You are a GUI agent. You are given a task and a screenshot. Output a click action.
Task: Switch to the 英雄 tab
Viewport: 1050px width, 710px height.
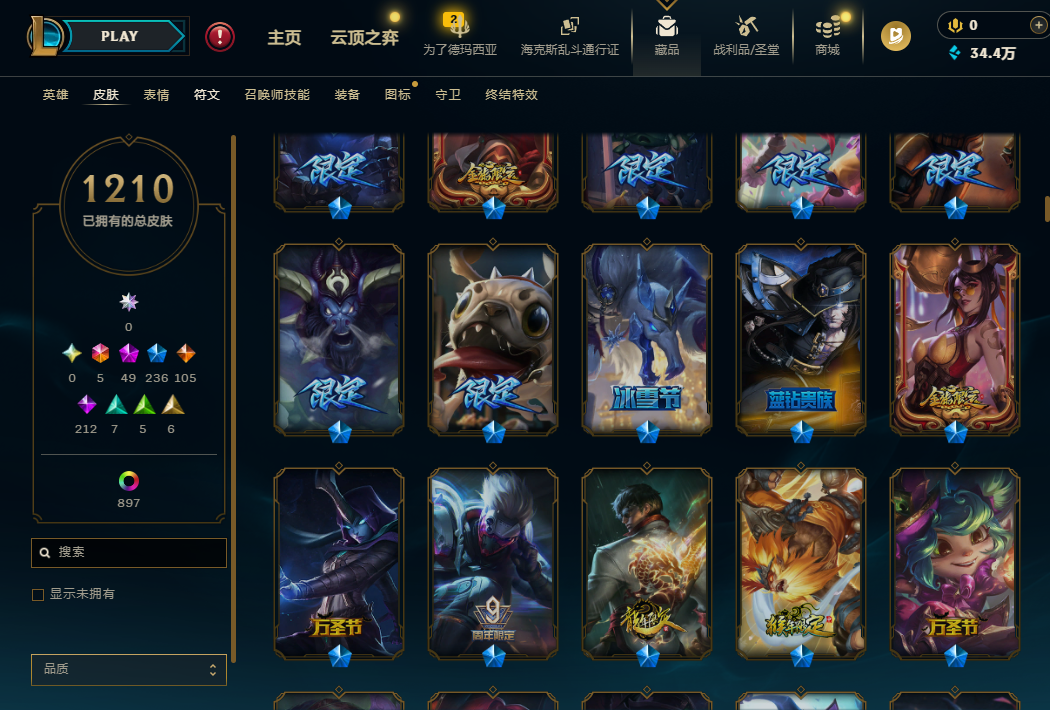point(56,94)
